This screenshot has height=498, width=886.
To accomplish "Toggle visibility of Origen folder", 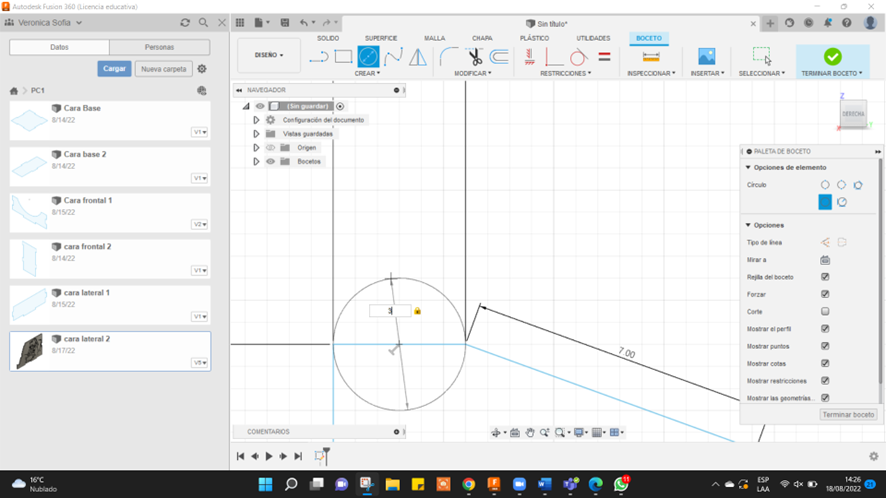I will (x=271, y=148).
